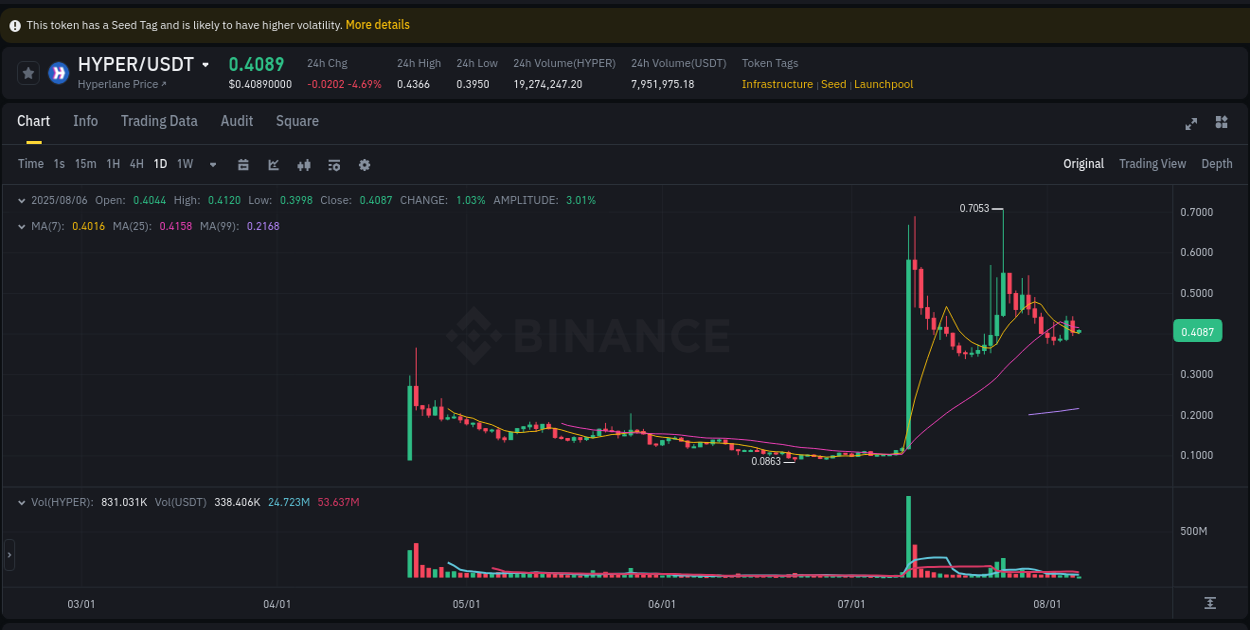Viewport: 1250px width, 630px height.
Task: Visit the Launchpool tag link
Action: [883, 84]
